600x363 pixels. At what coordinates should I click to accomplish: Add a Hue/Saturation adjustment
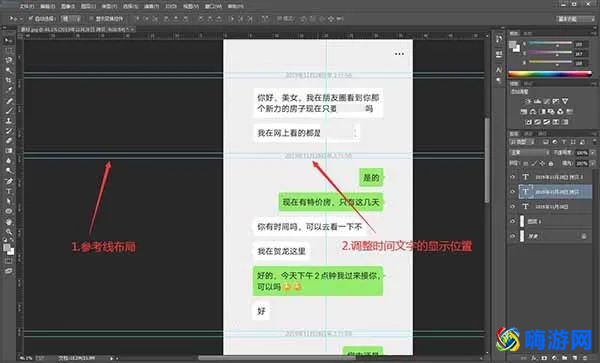[524, 112]
